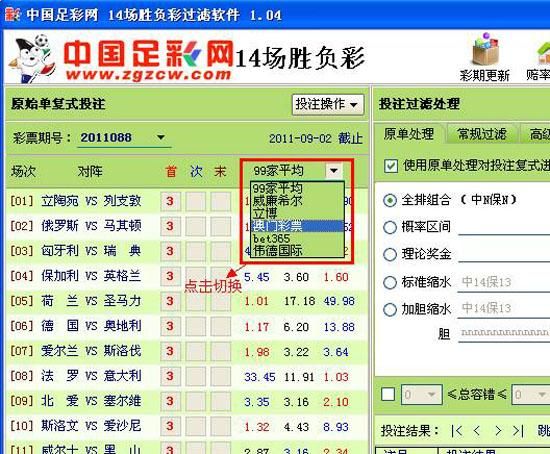The image size is (550, 454).
Task: Switch to the 常规过滤 tab
Action: click(x=482, y=134)
